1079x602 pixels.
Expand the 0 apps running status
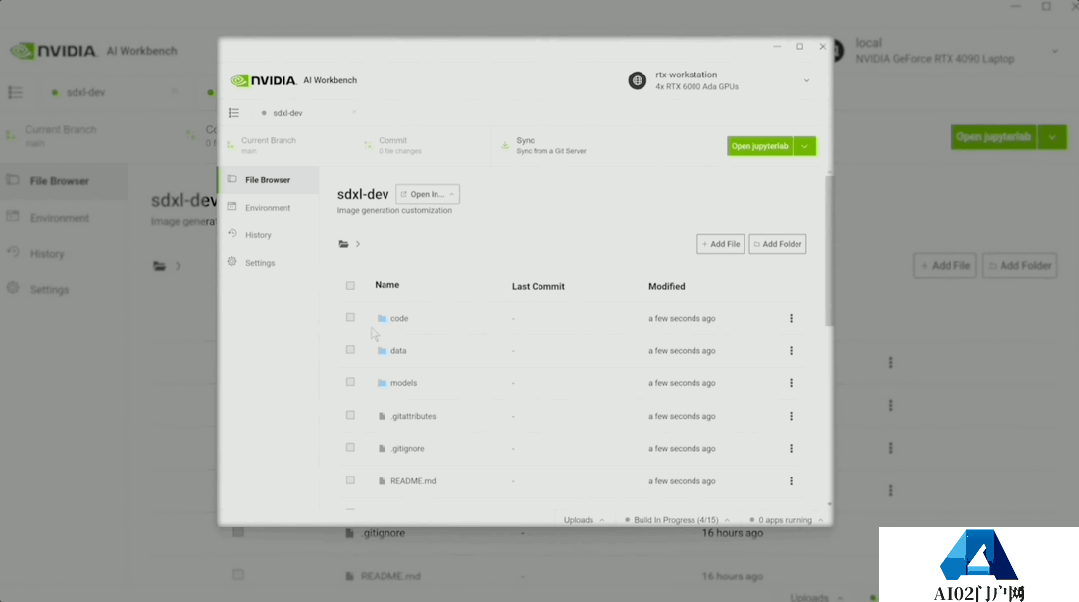click(x=786, y=520)
